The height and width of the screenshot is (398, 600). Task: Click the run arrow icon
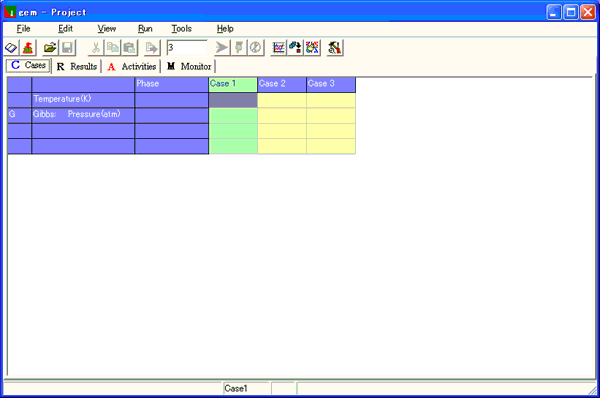click(x=222, y=48)
